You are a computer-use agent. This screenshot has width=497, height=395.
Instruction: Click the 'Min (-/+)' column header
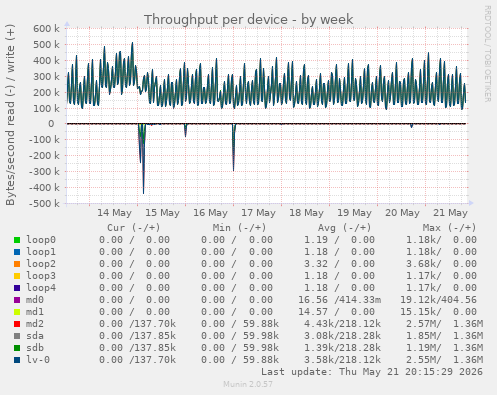(x=240, y=228)
